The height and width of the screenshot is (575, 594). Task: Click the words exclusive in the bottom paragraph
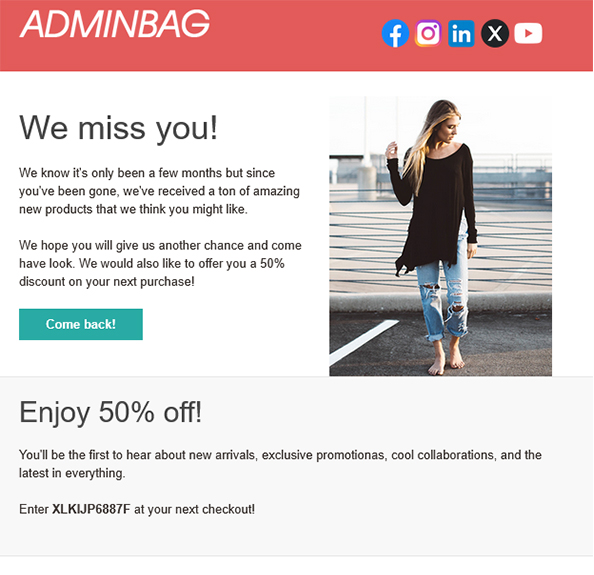pos(287,455)
